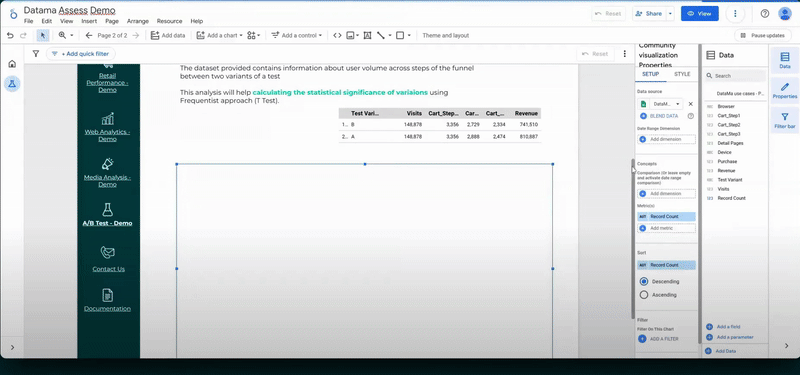
Task: Select the Test Variant field in Data panel
Action: (730, 180)
